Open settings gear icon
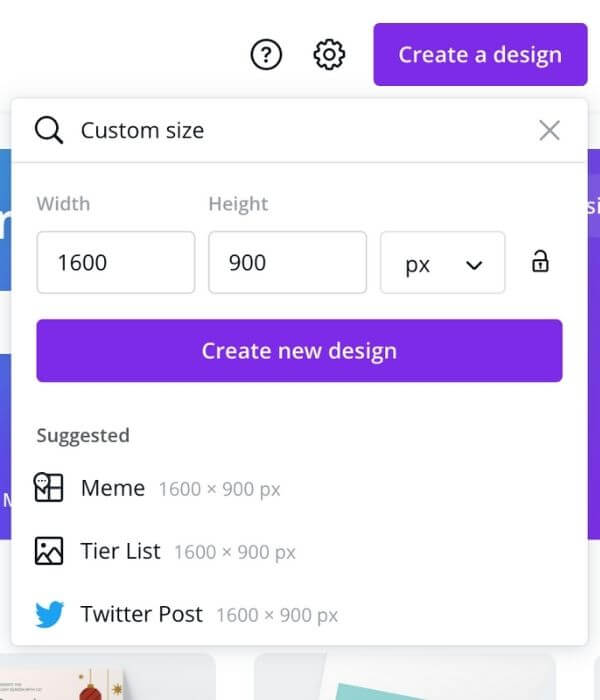The image size is (600, 700). [x=329, y=55]
